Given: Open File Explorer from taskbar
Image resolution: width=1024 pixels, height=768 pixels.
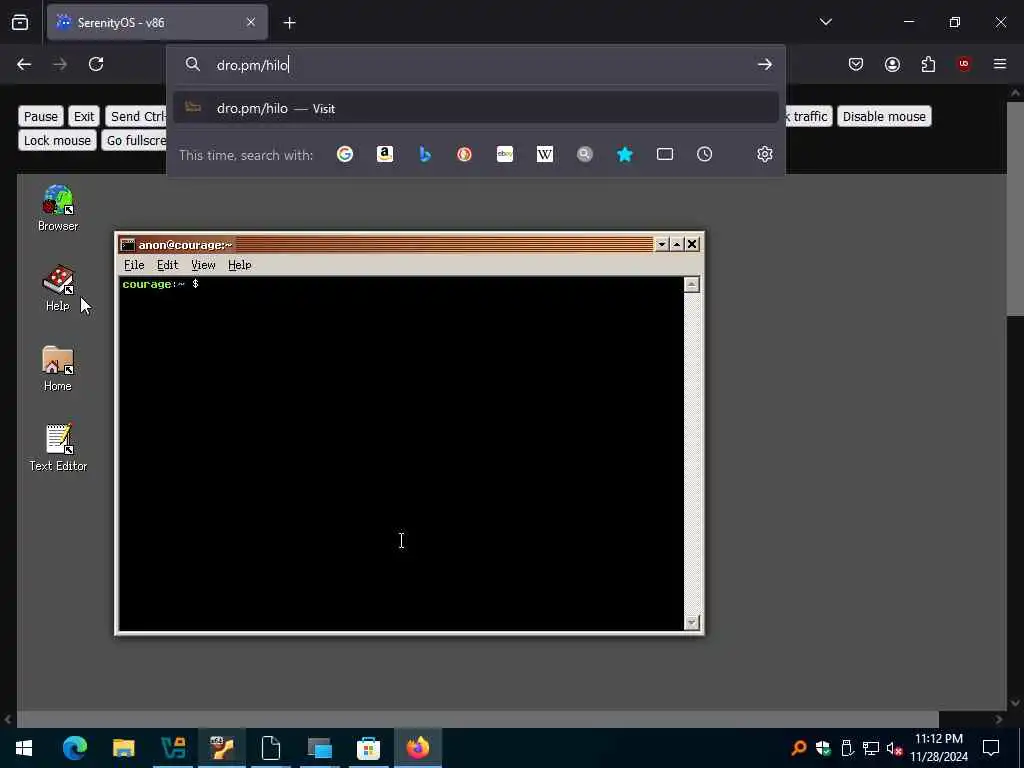Looking at the screenshot, I should [x=123, y=748].
